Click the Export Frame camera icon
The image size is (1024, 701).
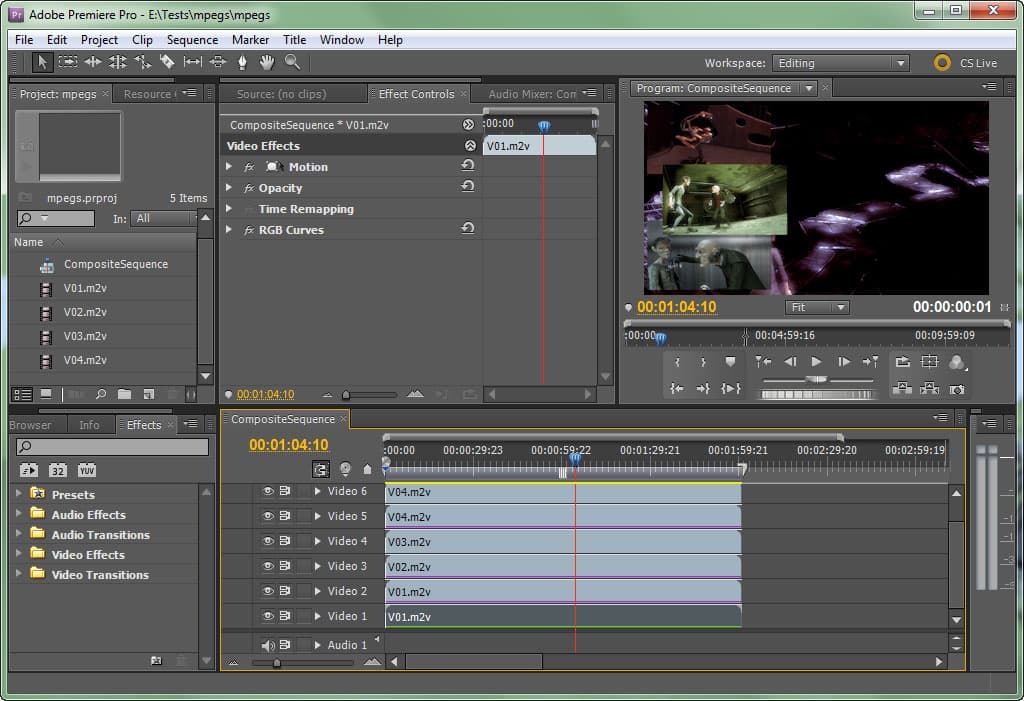tap(957, 389)
